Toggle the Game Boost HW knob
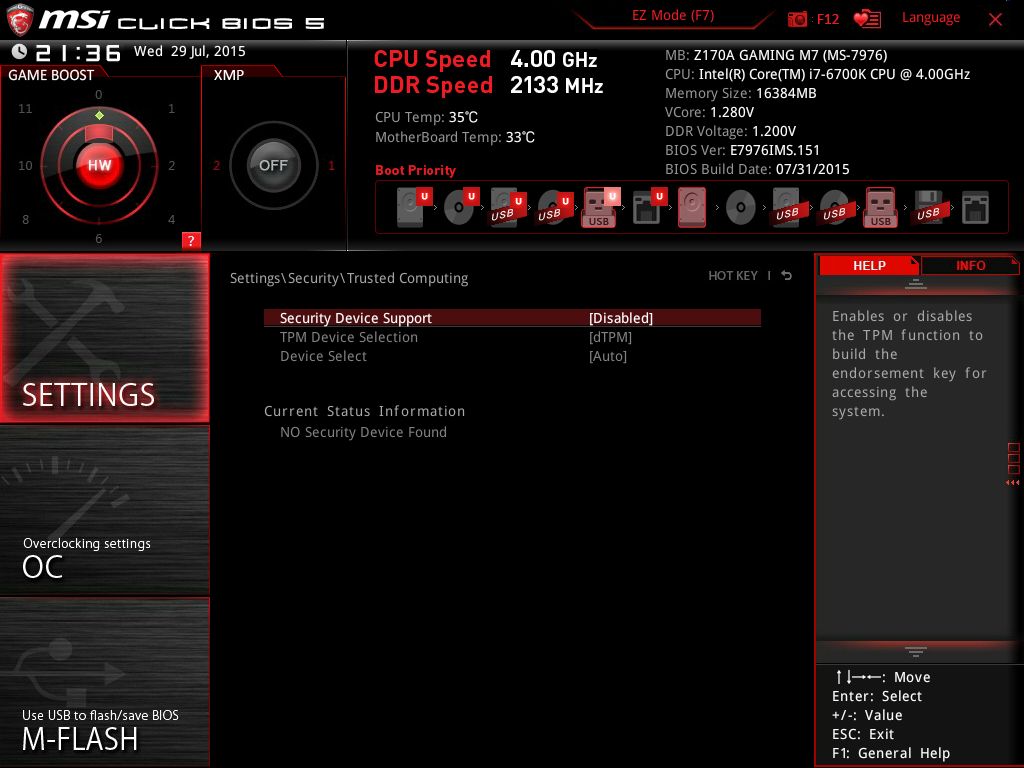 [99, 165]
